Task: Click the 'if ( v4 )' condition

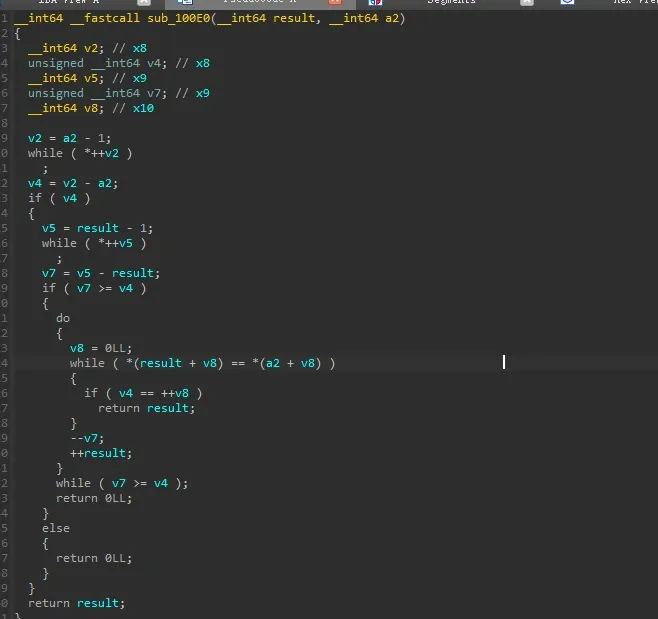Action: pos(59,198)
